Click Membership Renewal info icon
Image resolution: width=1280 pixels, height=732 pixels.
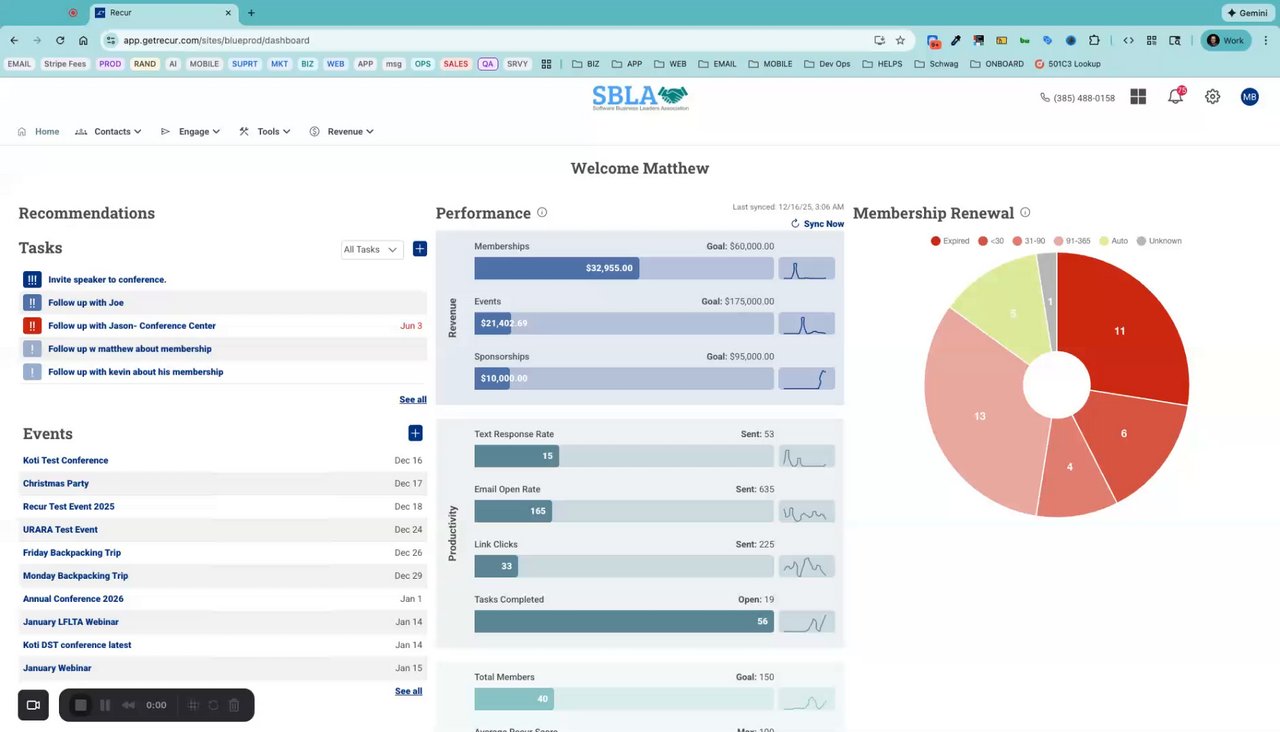pos(1025,213)
